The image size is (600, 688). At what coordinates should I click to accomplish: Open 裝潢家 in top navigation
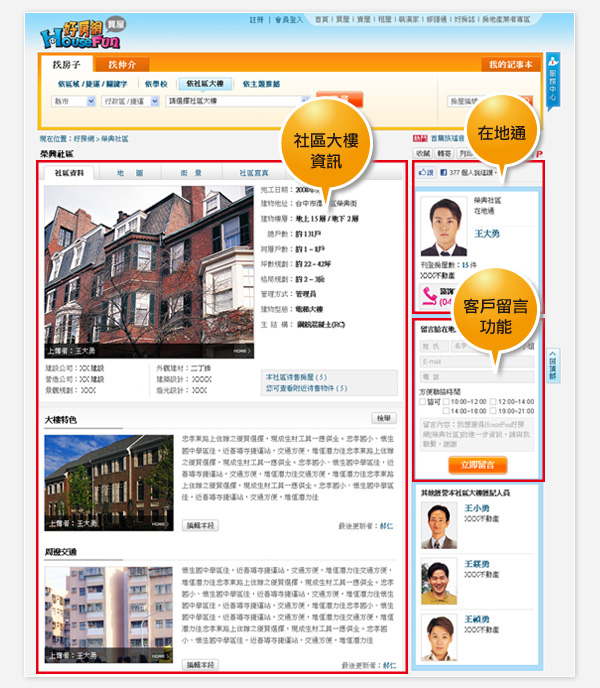[x=409, y=19]
